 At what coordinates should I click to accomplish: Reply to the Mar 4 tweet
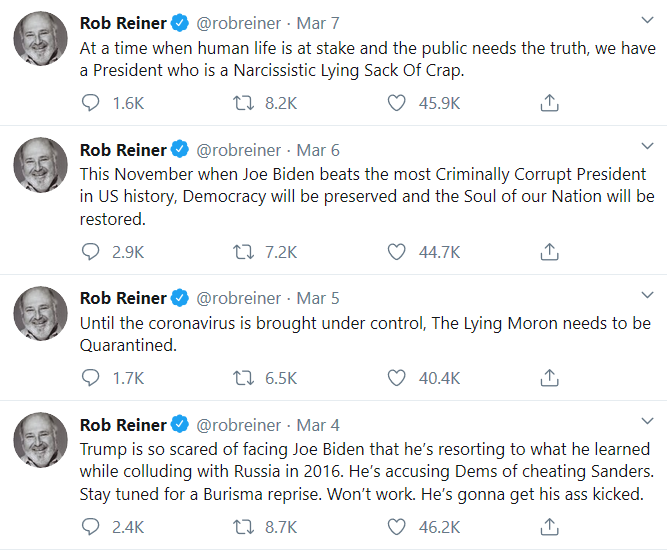(90, 527)
